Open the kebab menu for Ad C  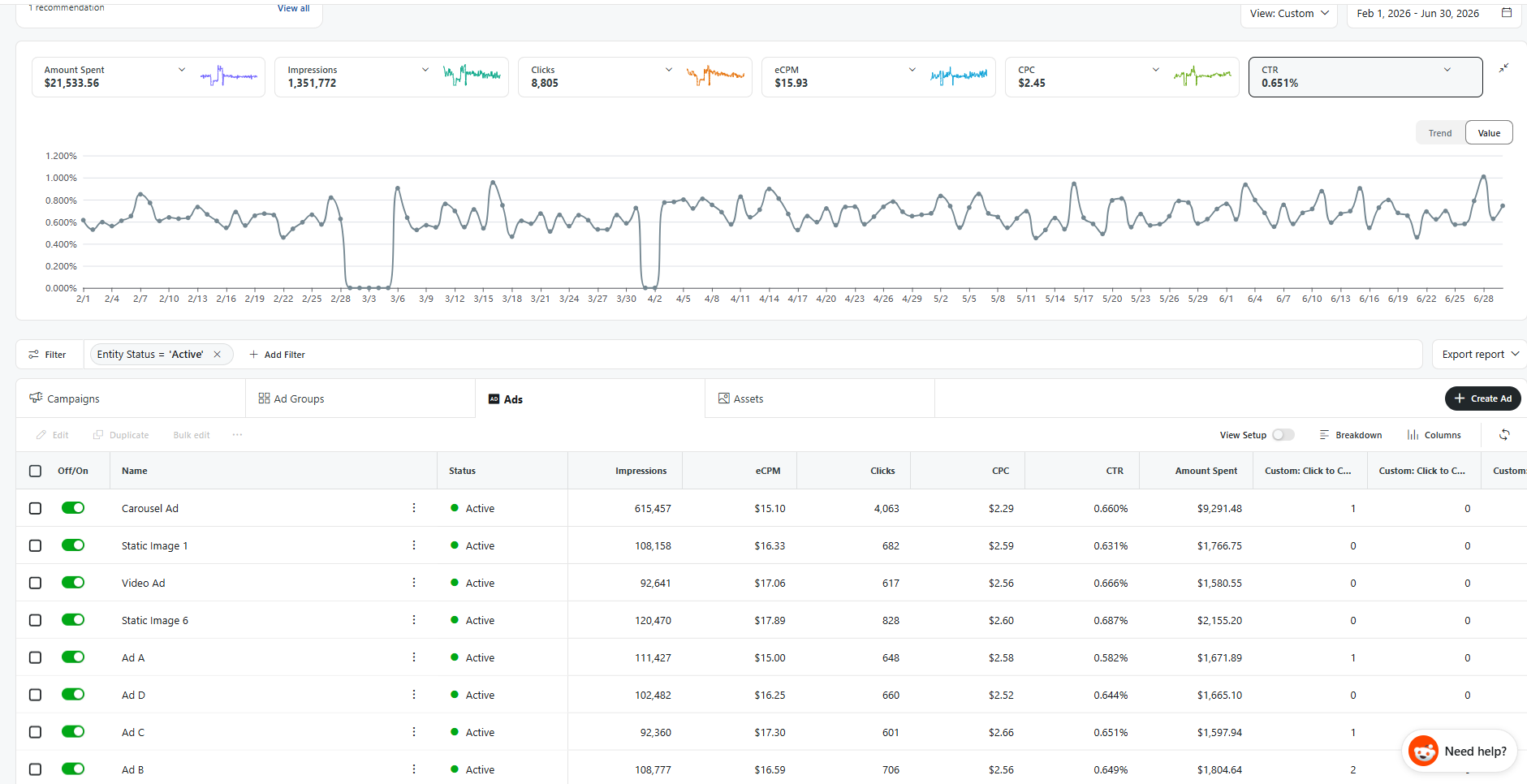[x=414, y=732]
